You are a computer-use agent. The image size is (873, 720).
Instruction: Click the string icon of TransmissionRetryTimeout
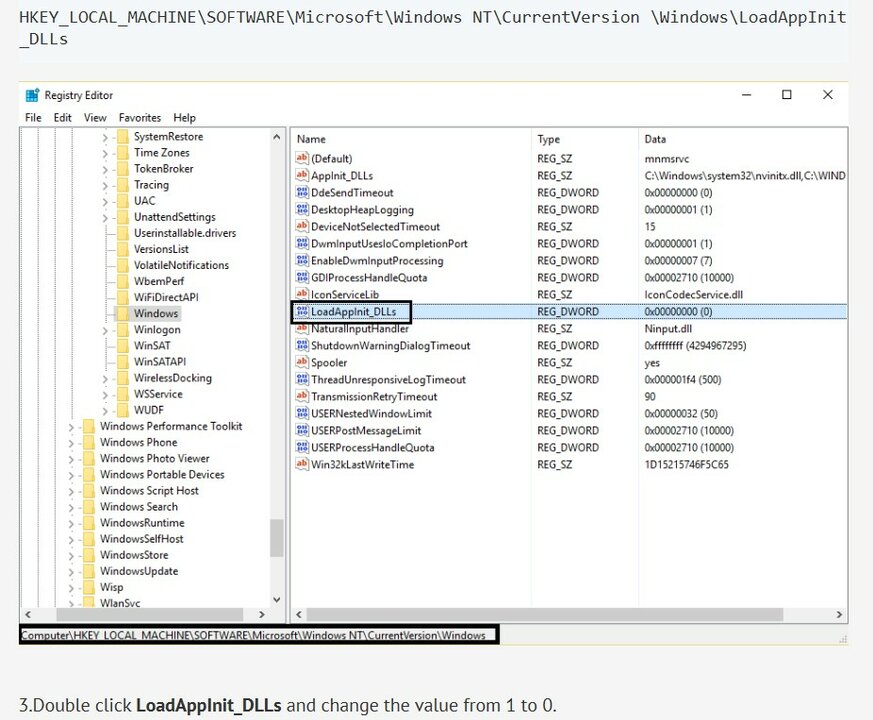pyautogui.click(x=302, y=396)
